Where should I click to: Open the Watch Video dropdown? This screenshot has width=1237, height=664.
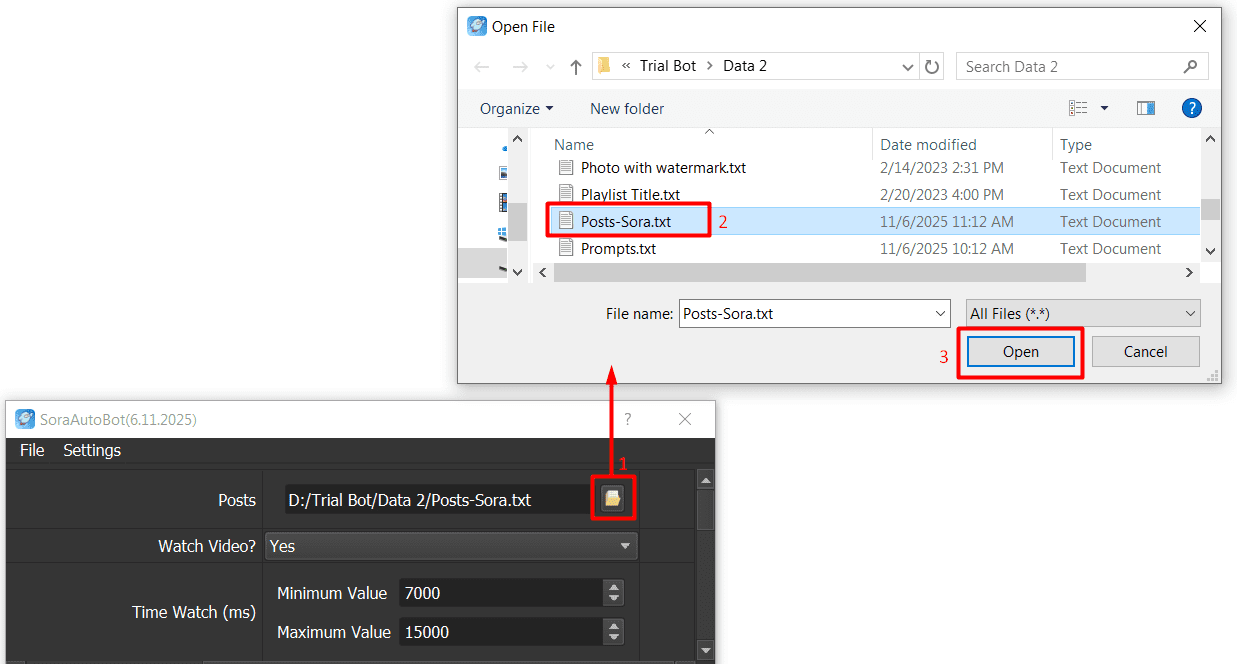point(450,546)
